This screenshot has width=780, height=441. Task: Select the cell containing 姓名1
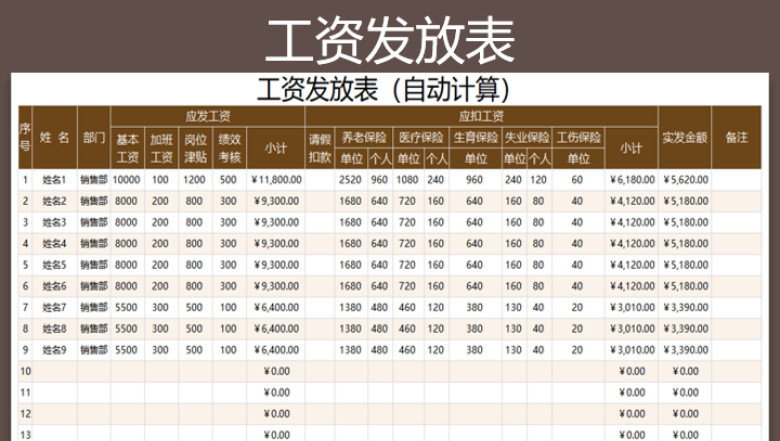(x=55, y=180)
